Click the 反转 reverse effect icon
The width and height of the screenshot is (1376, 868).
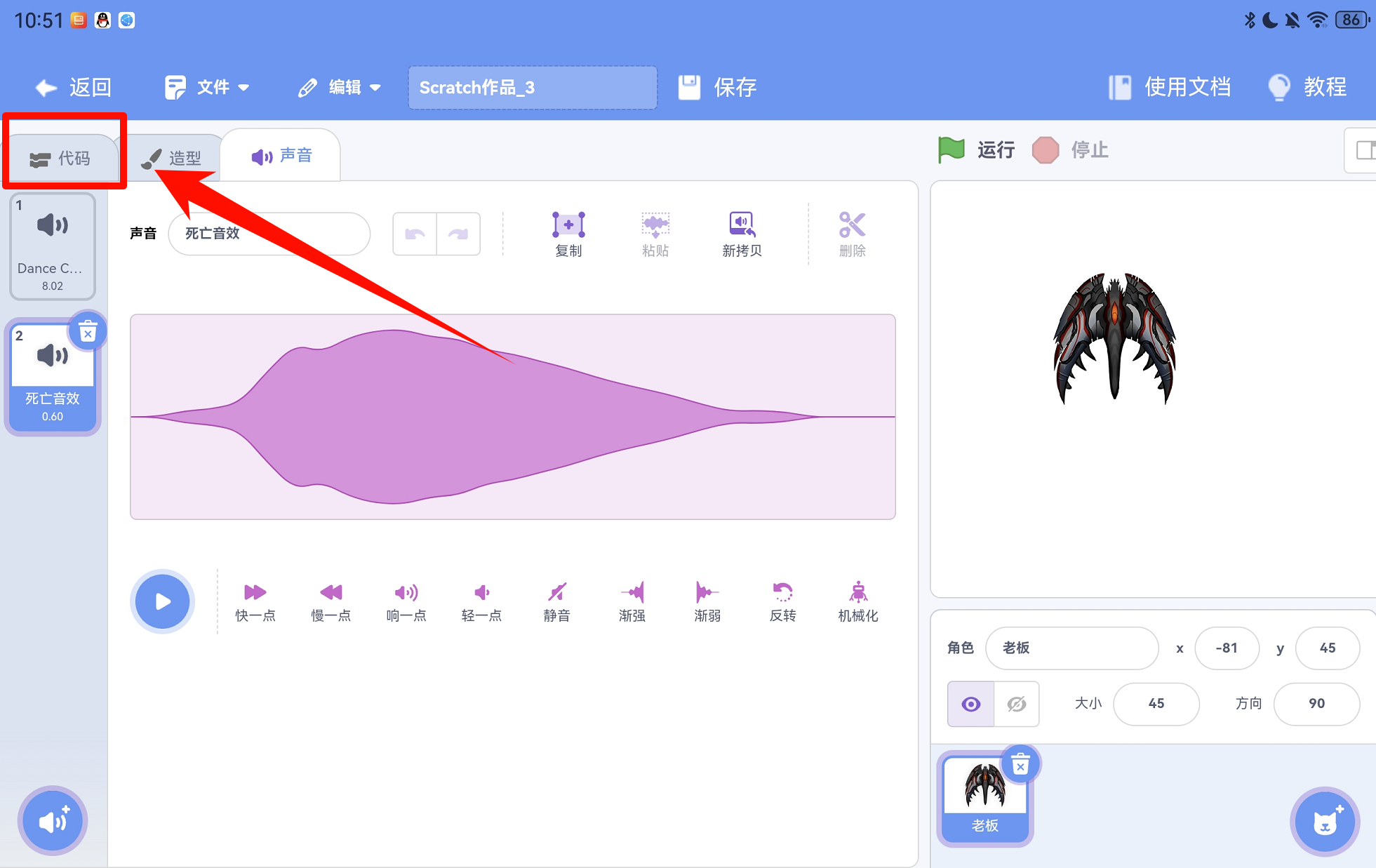pos(782,593)
